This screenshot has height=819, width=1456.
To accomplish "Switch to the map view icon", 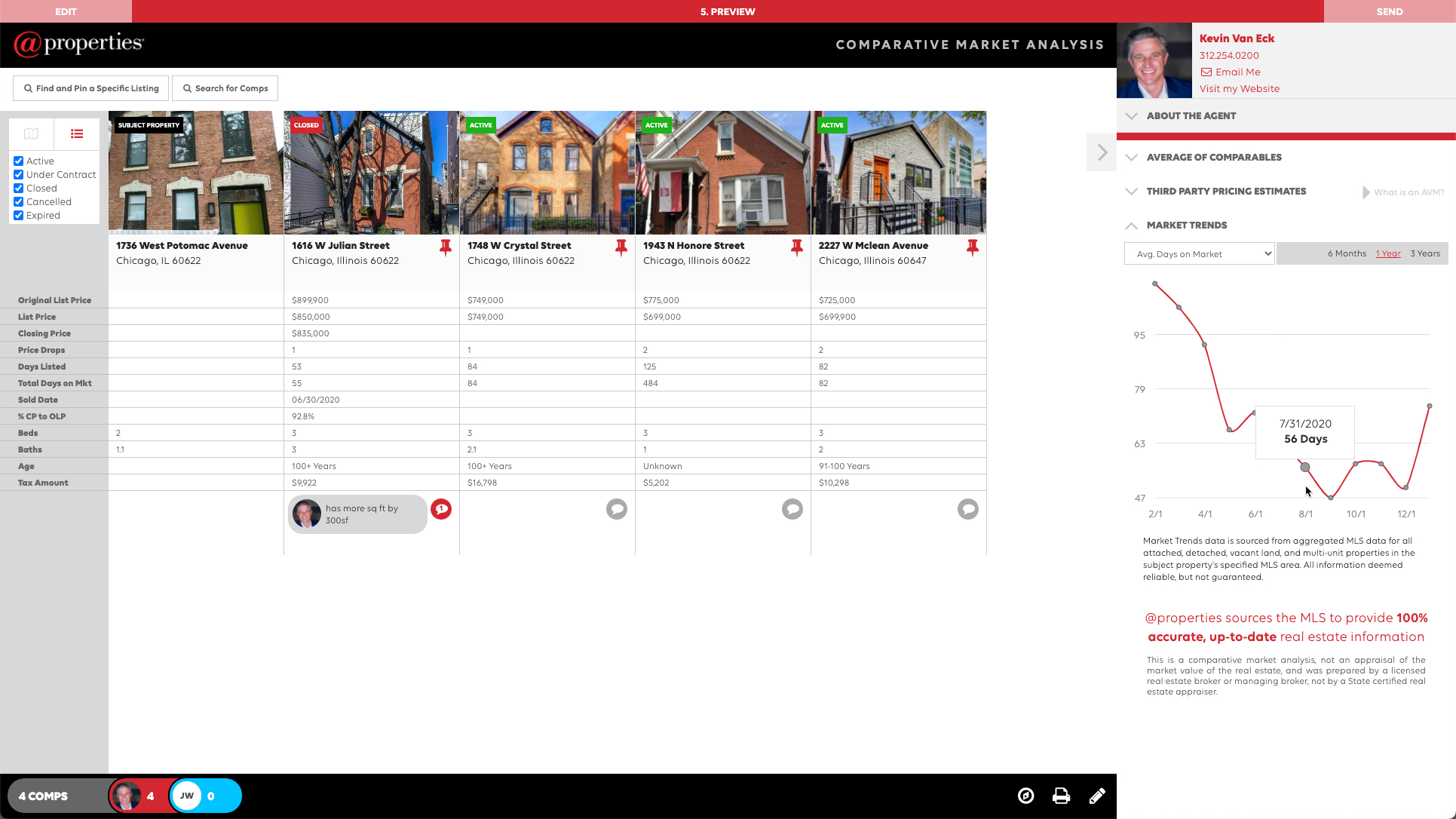I will pyautogui.click(x=31, y=133).
